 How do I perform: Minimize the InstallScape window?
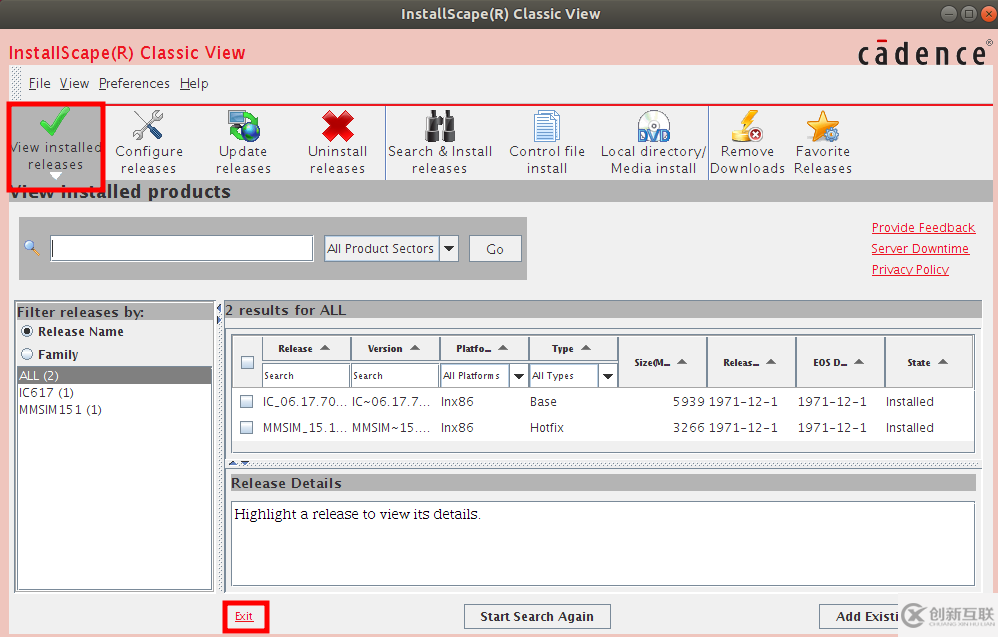pyautogui.click(x=948, y=13)
